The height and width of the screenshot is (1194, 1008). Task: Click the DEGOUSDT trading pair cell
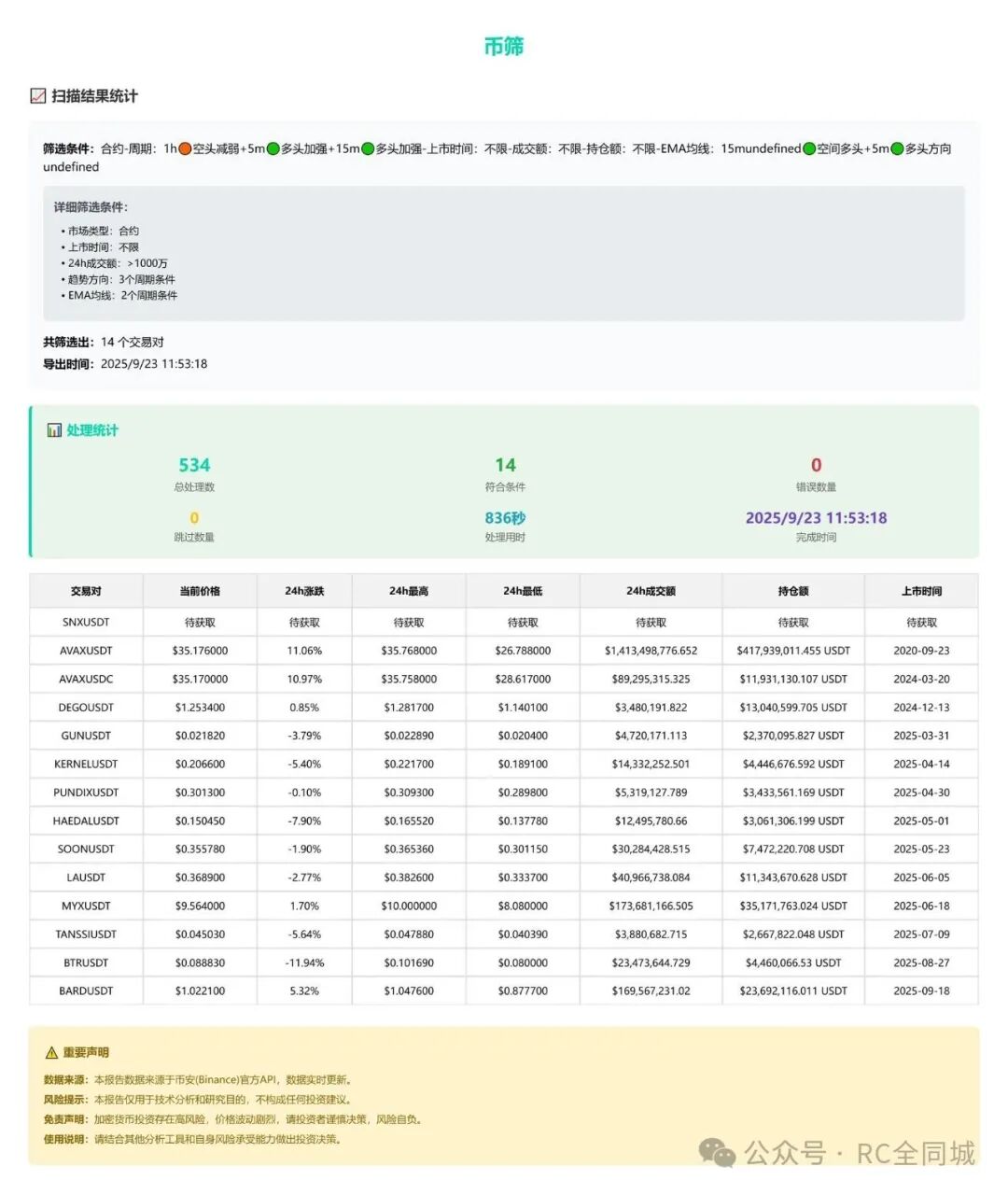pyautogui.click(x=86, y=708)
